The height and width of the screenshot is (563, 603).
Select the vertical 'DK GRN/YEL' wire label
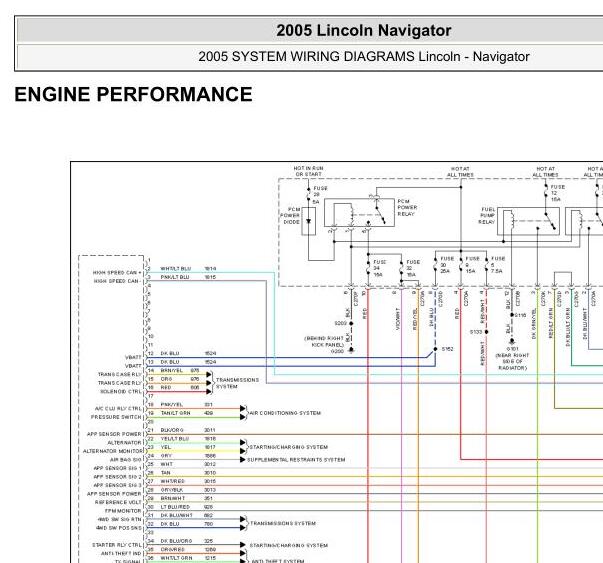(x=534, y=324)
